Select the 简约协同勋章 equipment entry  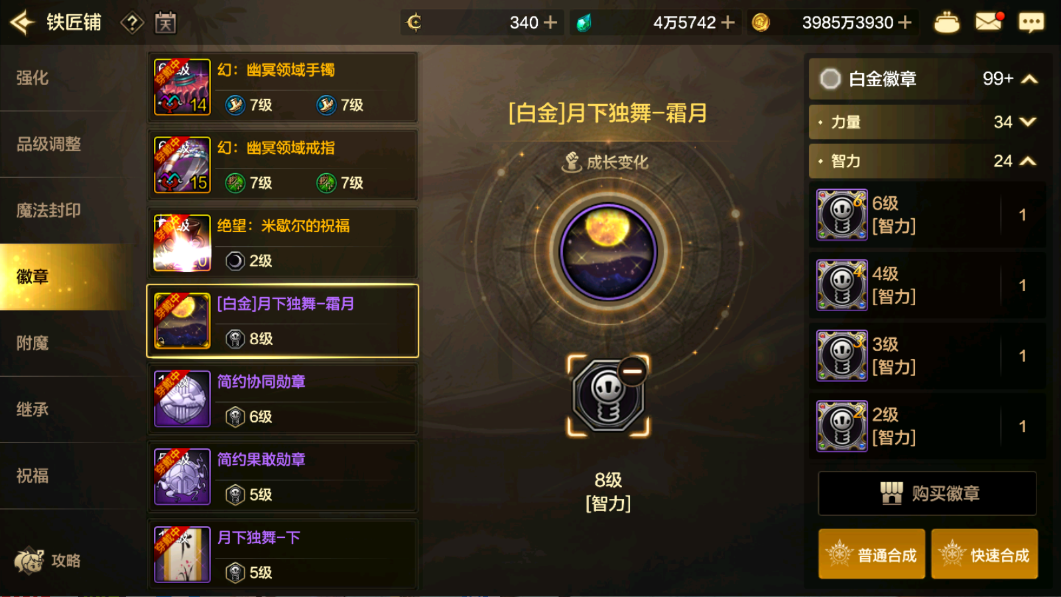point(282,399)
